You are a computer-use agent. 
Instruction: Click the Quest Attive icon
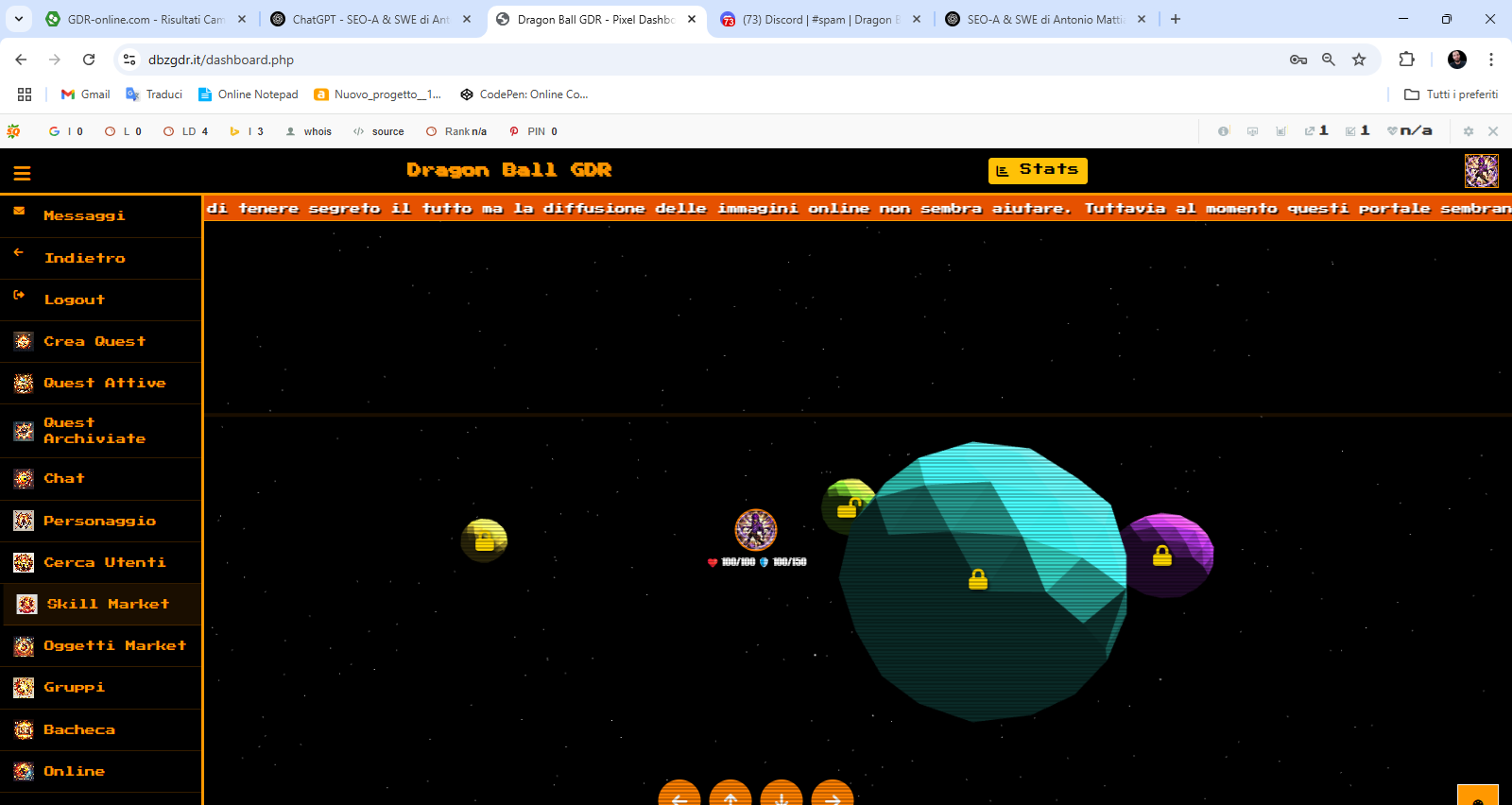coord(24,383)
